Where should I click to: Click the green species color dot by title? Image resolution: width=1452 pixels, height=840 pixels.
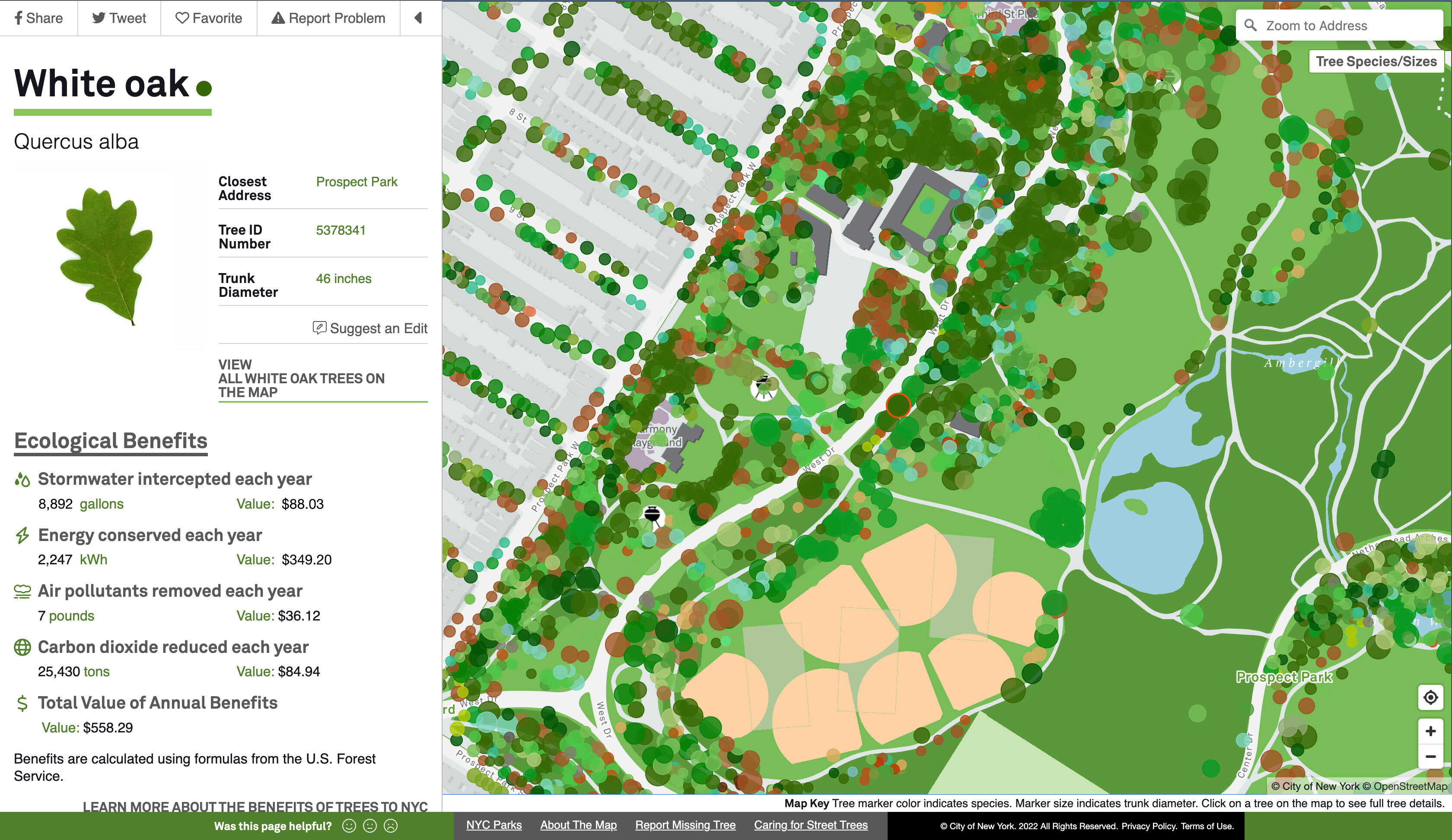(204, 88)
